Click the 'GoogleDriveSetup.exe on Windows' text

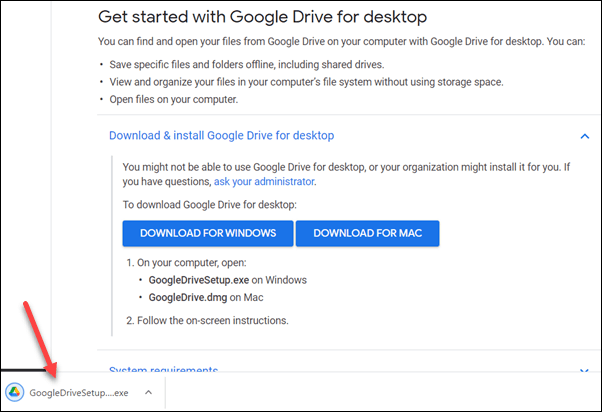228,280
